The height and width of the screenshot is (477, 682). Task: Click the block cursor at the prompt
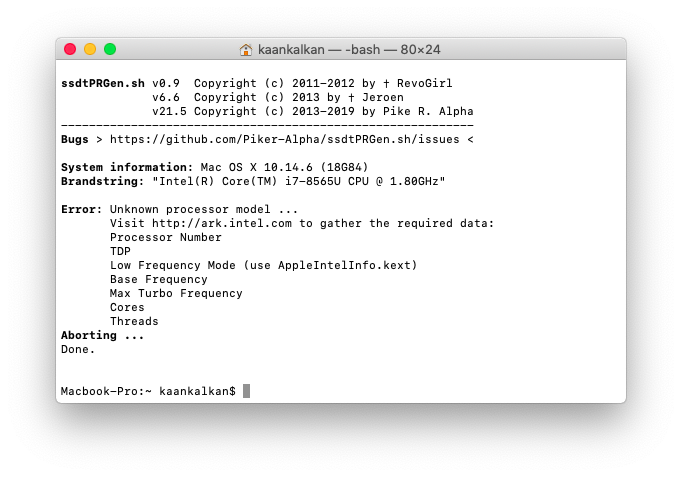click(246, 391)
